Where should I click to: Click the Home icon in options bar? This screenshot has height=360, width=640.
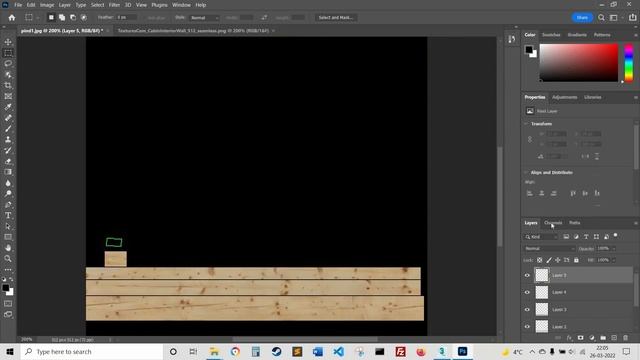tap(12, 18)
